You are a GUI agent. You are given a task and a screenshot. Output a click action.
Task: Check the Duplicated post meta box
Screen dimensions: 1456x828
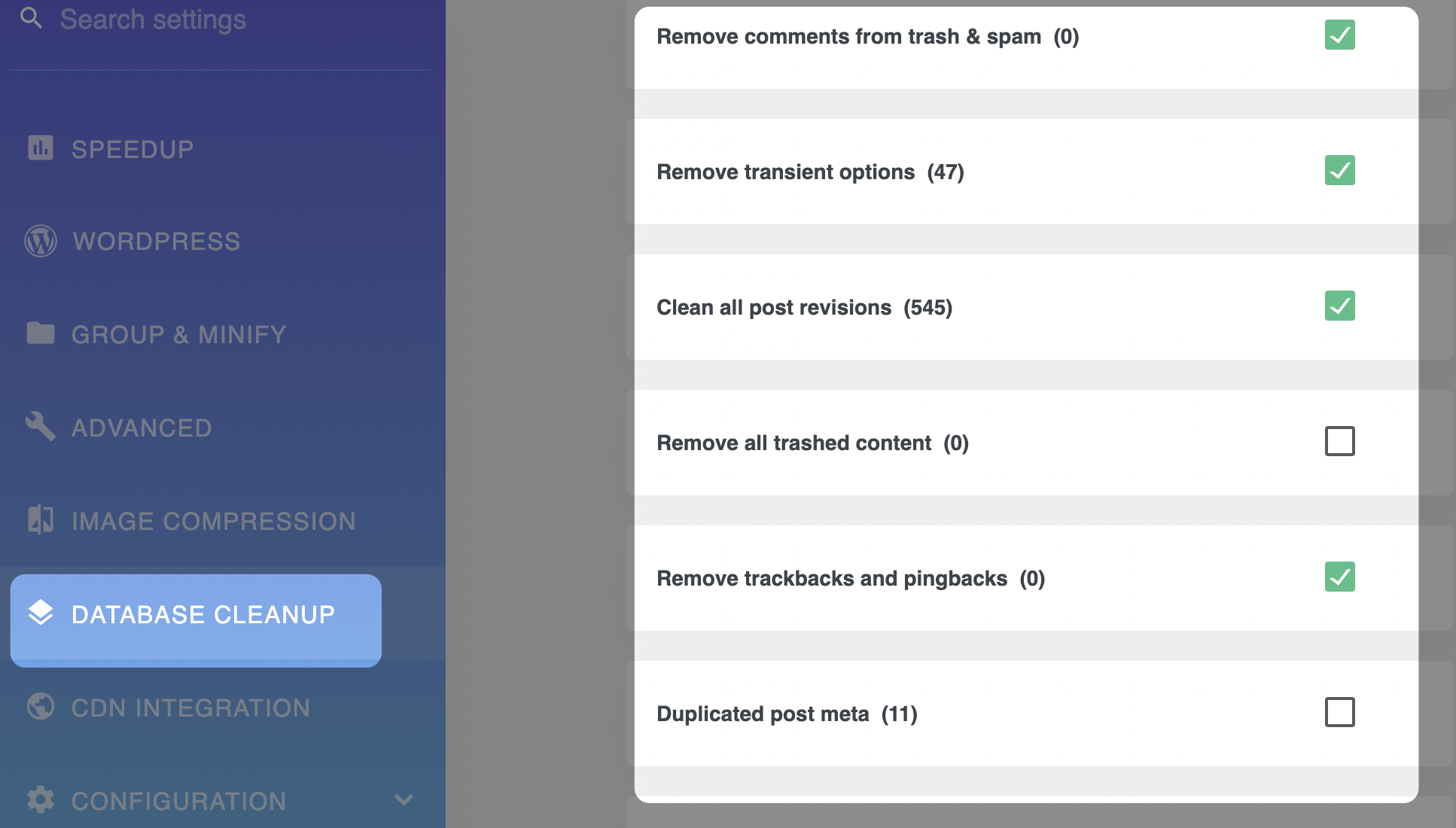[1340, 712]
